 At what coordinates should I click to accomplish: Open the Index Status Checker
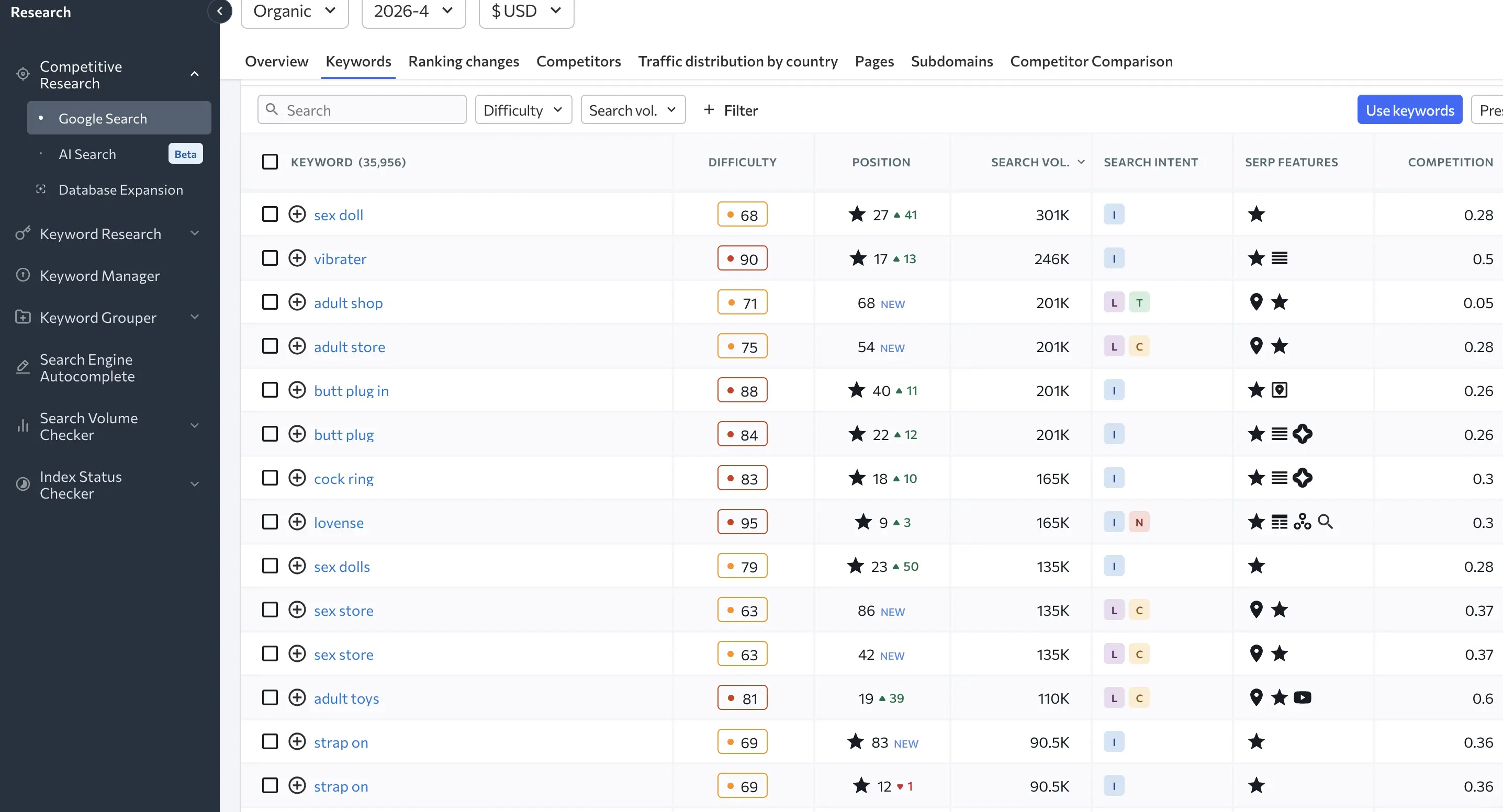81,485
